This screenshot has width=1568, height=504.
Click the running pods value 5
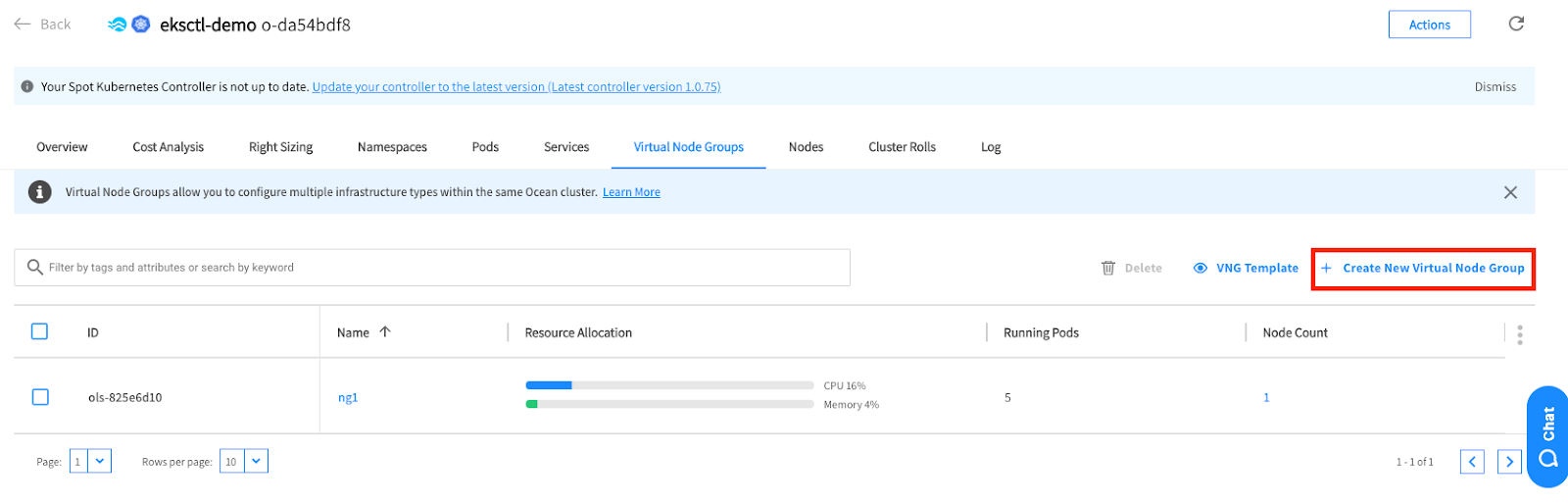1007,397
